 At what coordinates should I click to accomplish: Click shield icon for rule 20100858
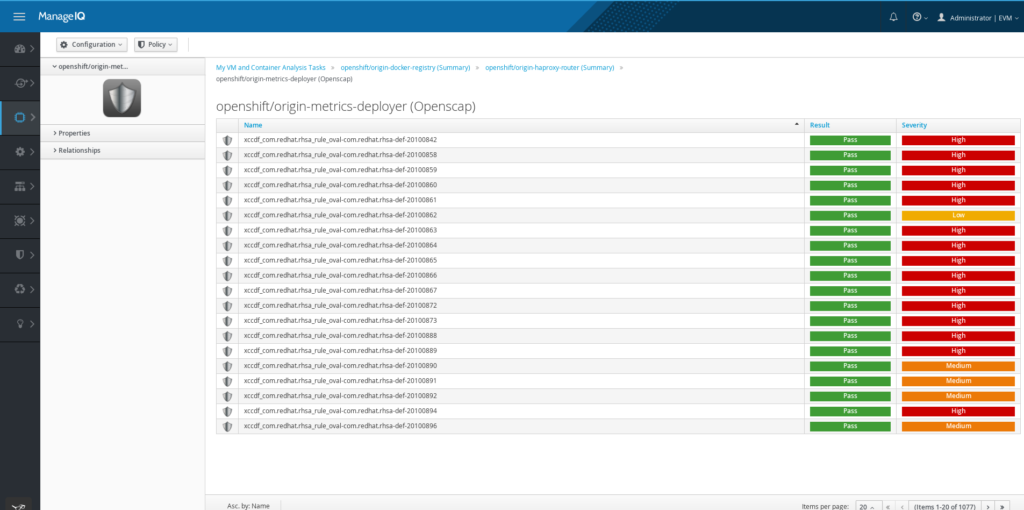[x=227, y=155]
